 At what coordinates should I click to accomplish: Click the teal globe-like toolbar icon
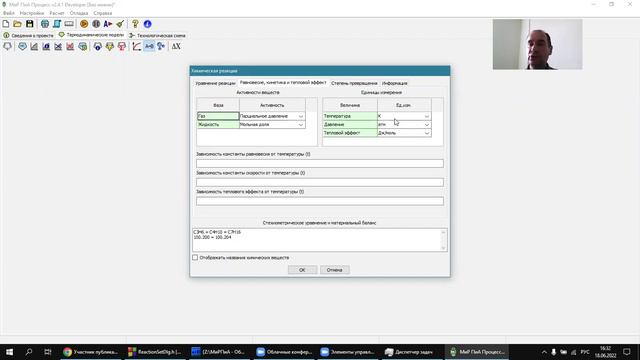(x=44, y=24)
